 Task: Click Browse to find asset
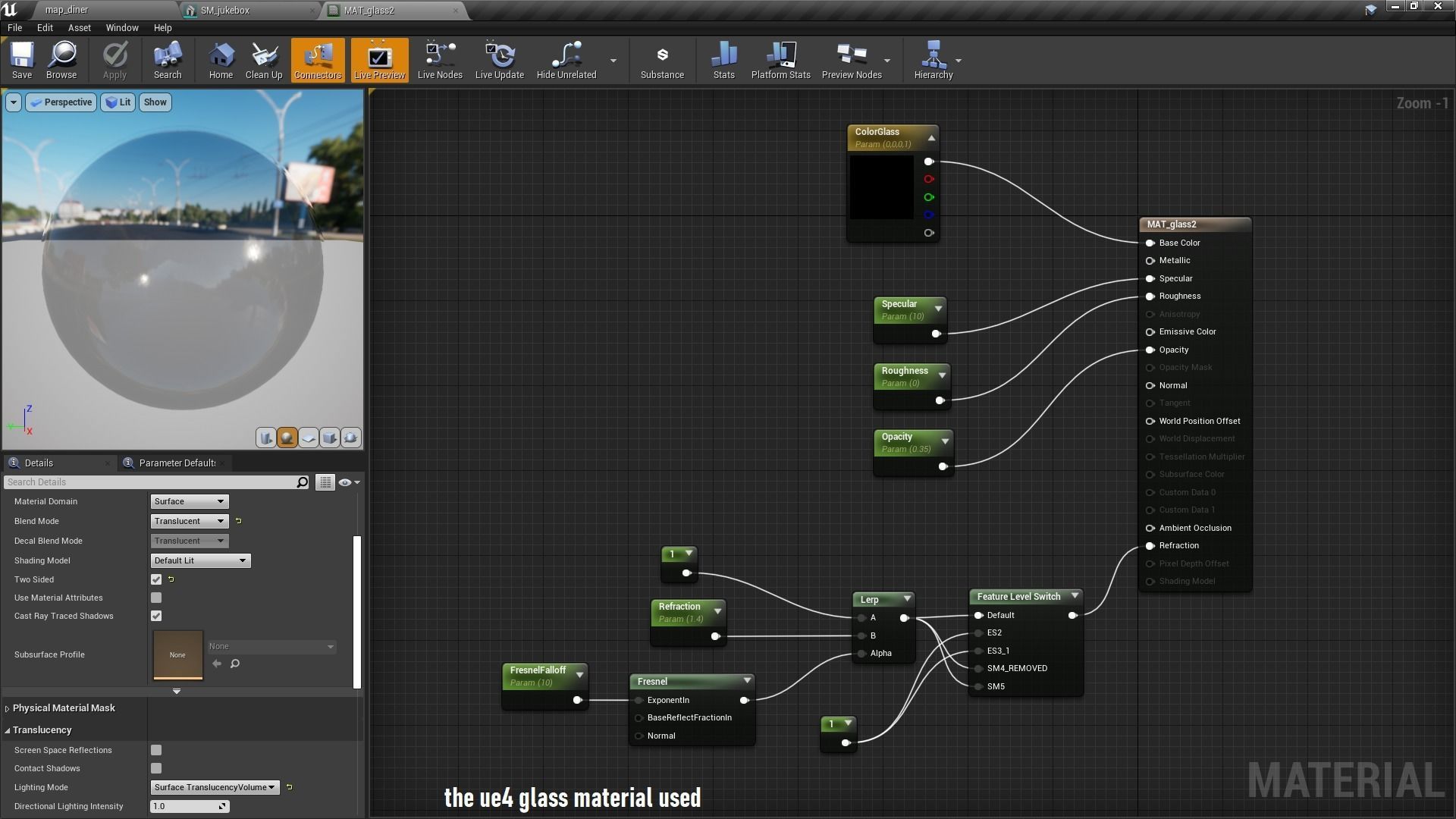click(61, 60)
